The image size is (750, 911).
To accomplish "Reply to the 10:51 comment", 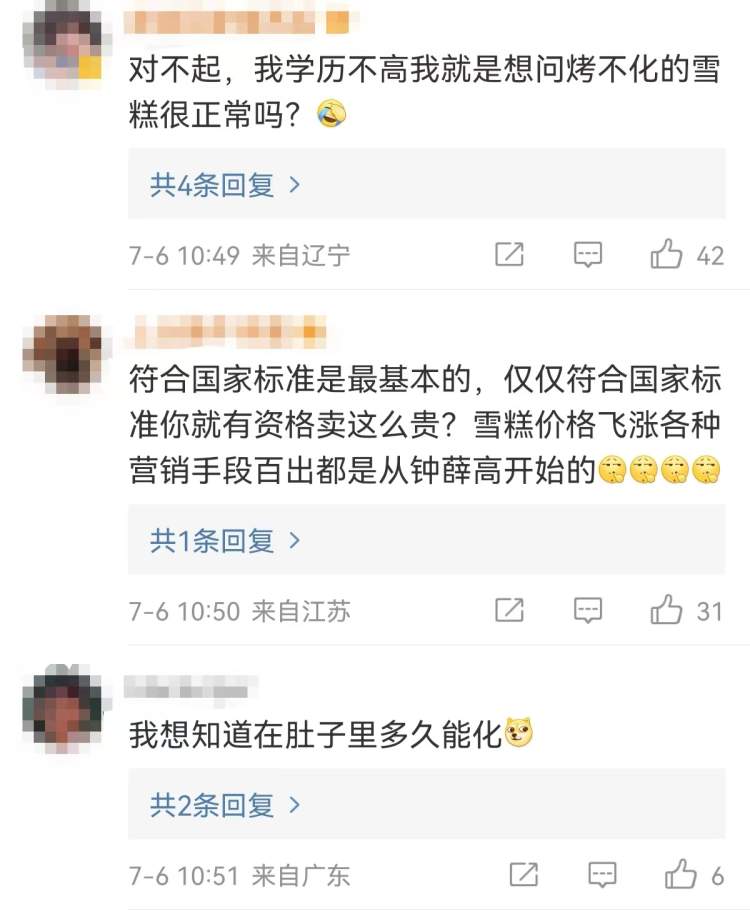I will [x=602, y=874].
